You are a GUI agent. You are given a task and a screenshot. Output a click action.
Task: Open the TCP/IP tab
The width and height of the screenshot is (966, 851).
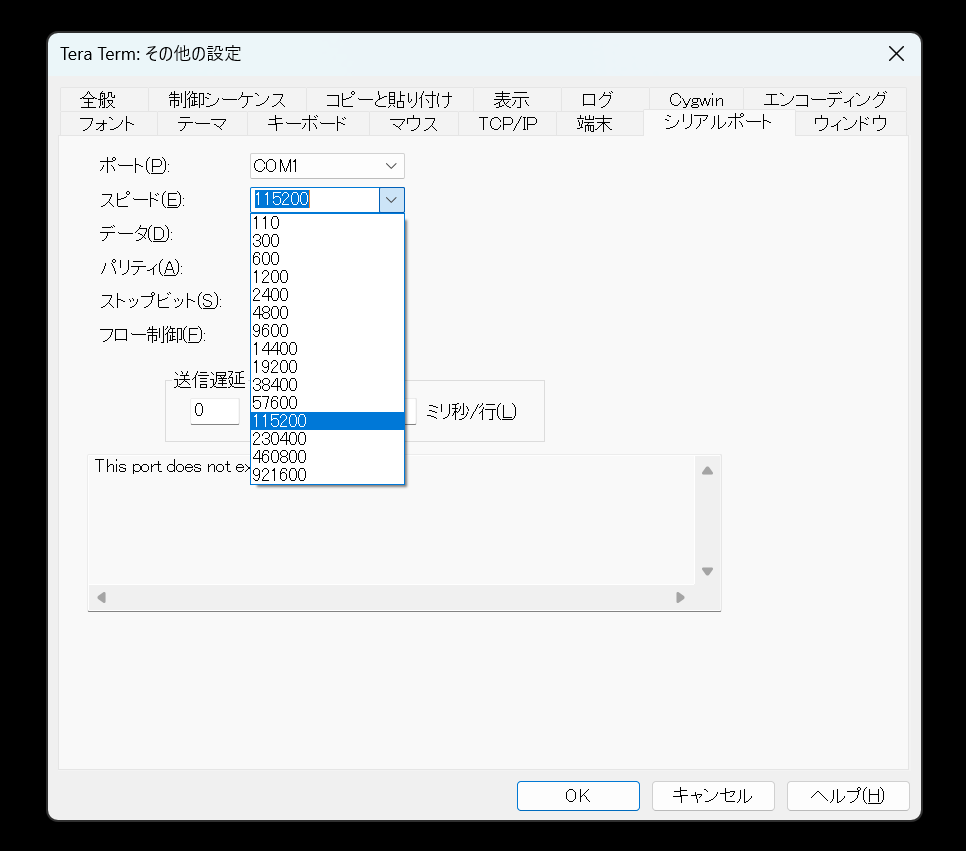click(x=508, y=124)
